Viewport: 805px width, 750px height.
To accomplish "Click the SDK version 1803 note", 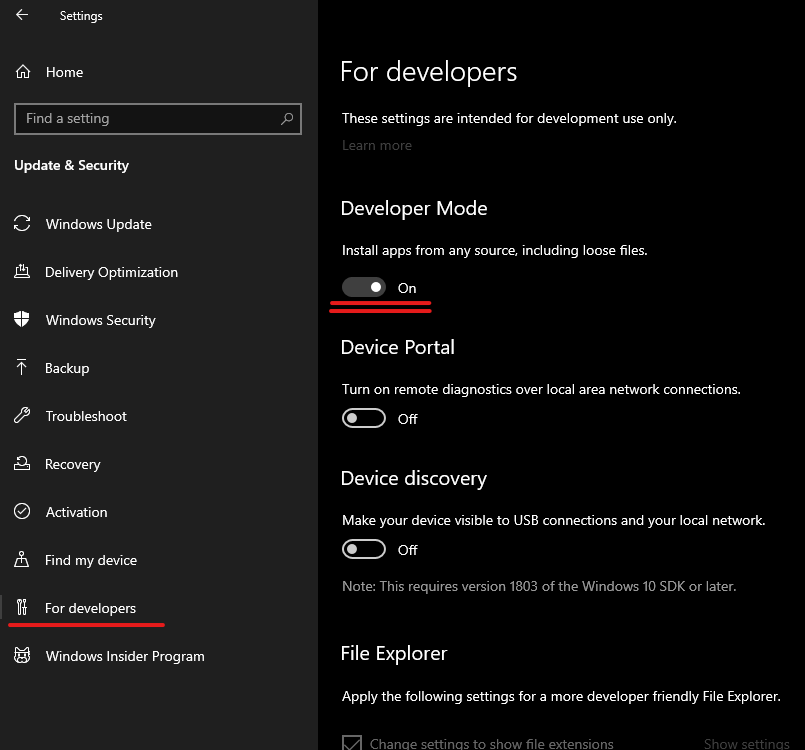I will [539, 586].
